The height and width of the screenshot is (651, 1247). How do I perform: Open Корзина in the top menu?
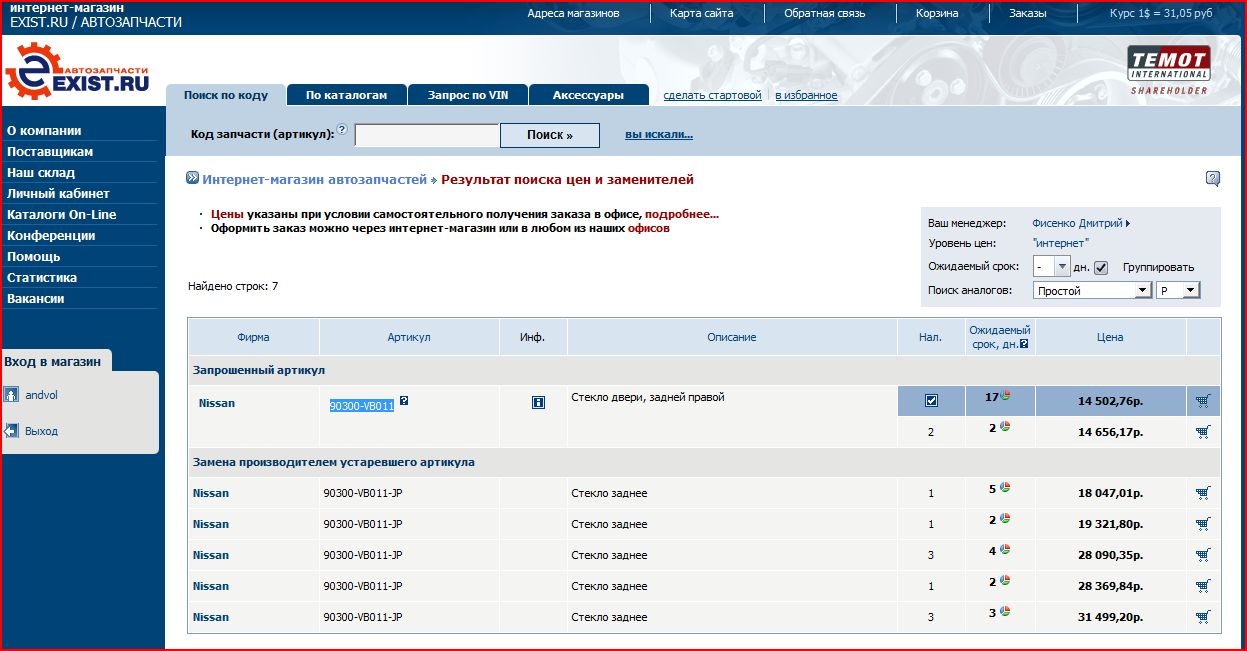pos(937,13)
